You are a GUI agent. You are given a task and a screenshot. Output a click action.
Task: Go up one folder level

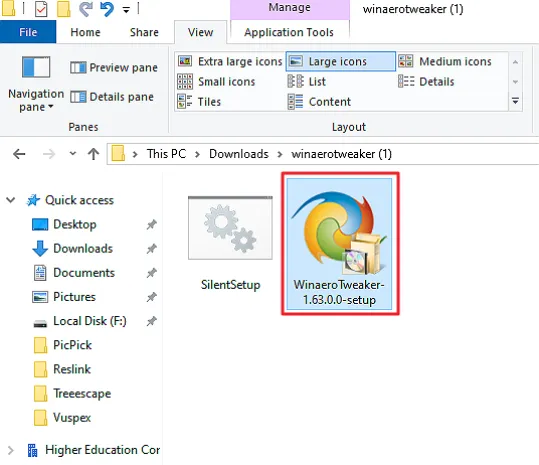(93, 154)
